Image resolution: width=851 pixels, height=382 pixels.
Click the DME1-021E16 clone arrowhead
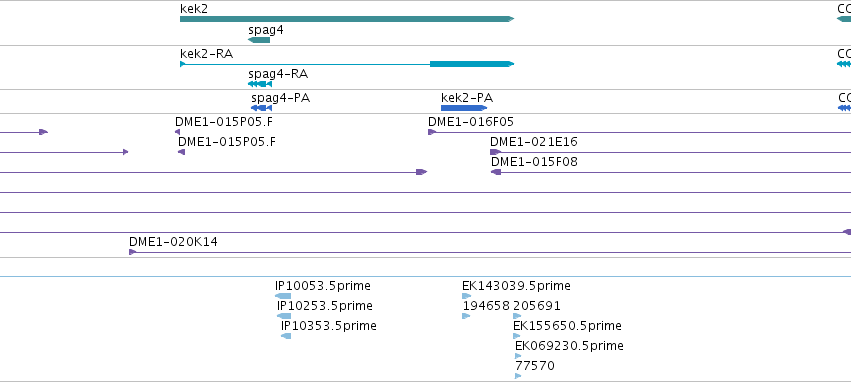(x=495, y=152)
